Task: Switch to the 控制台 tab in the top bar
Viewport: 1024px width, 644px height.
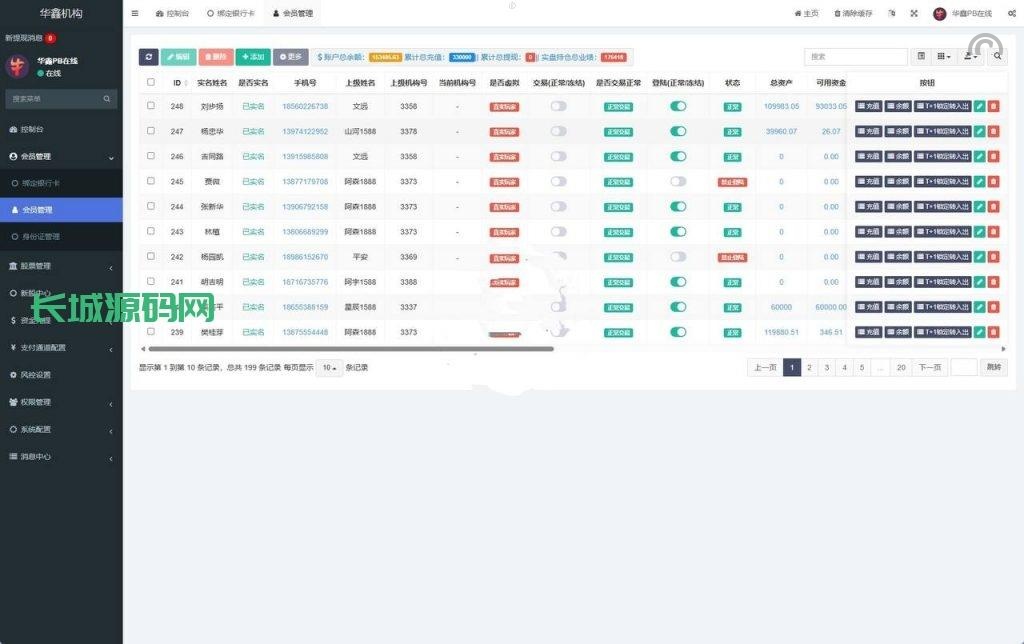Action: point(172,13)
